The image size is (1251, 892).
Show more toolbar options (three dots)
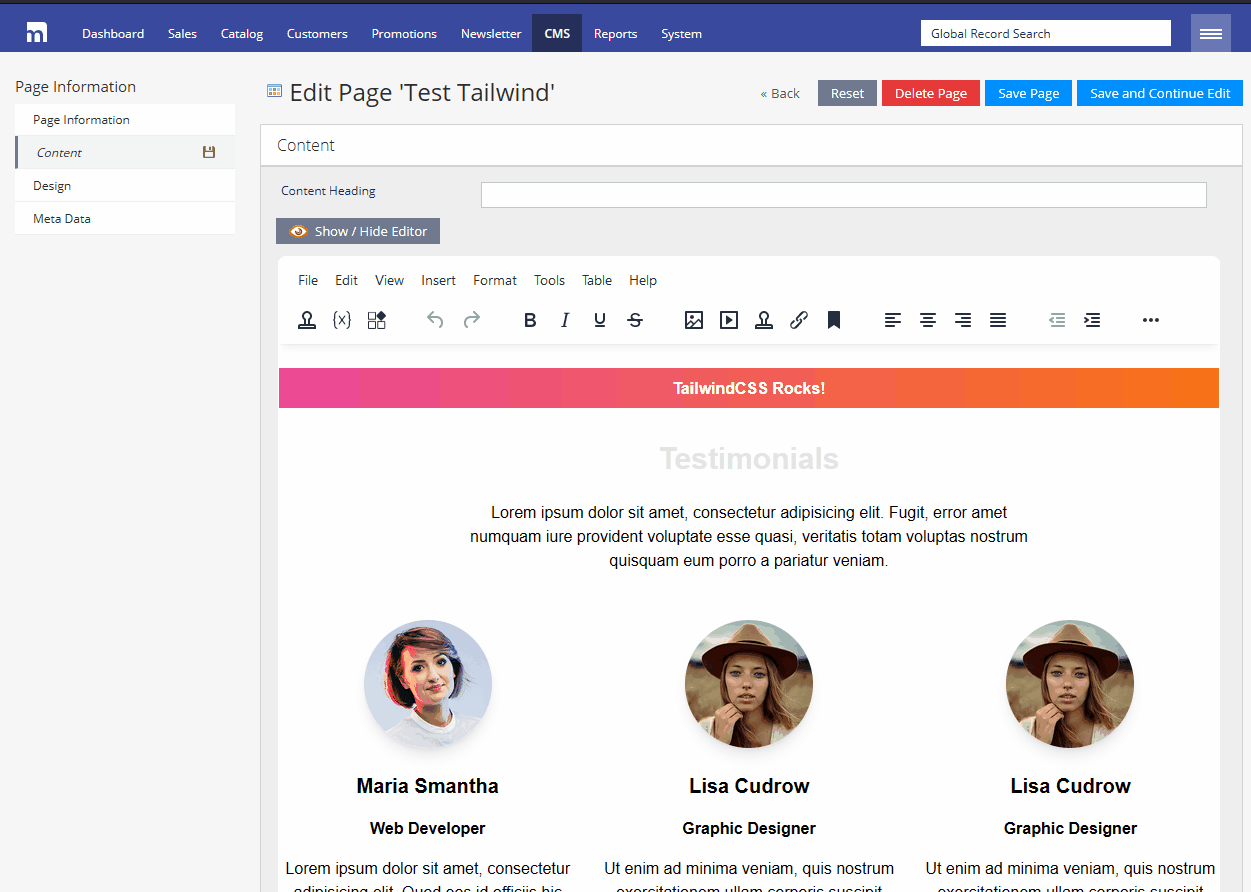coord(1151,320)
